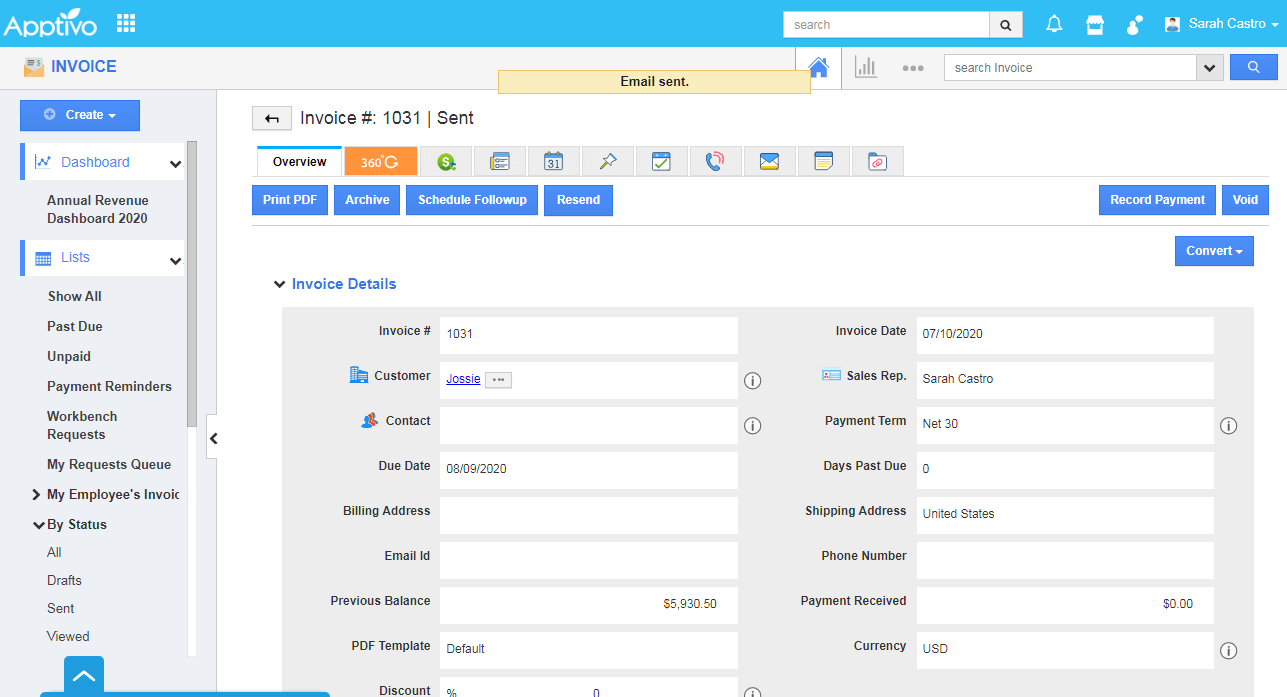The height and width of the screenshot is (697, 1287).
Task: Open the Emails tab envelope icon
Action: coord(769,161)
